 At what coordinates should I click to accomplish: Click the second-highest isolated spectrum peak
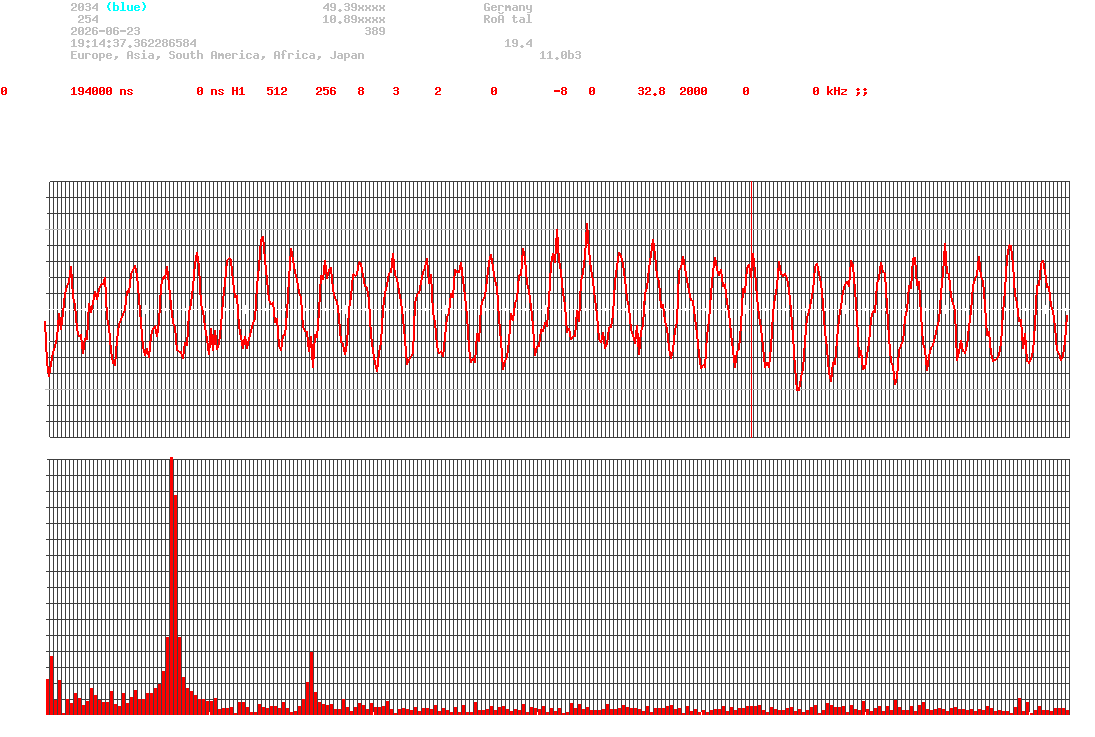311,683
